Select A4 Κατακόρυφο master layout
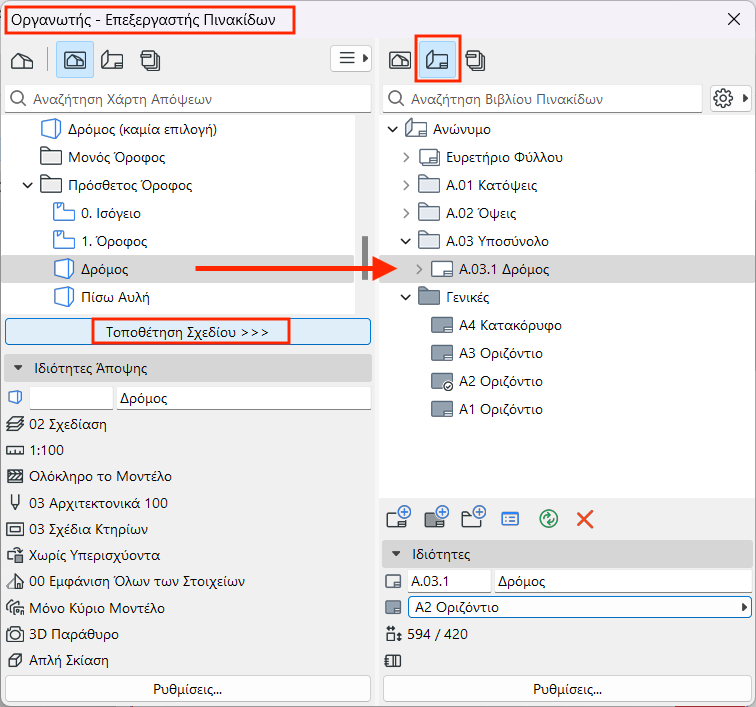 pyautogui.click(x=497, y=325)
